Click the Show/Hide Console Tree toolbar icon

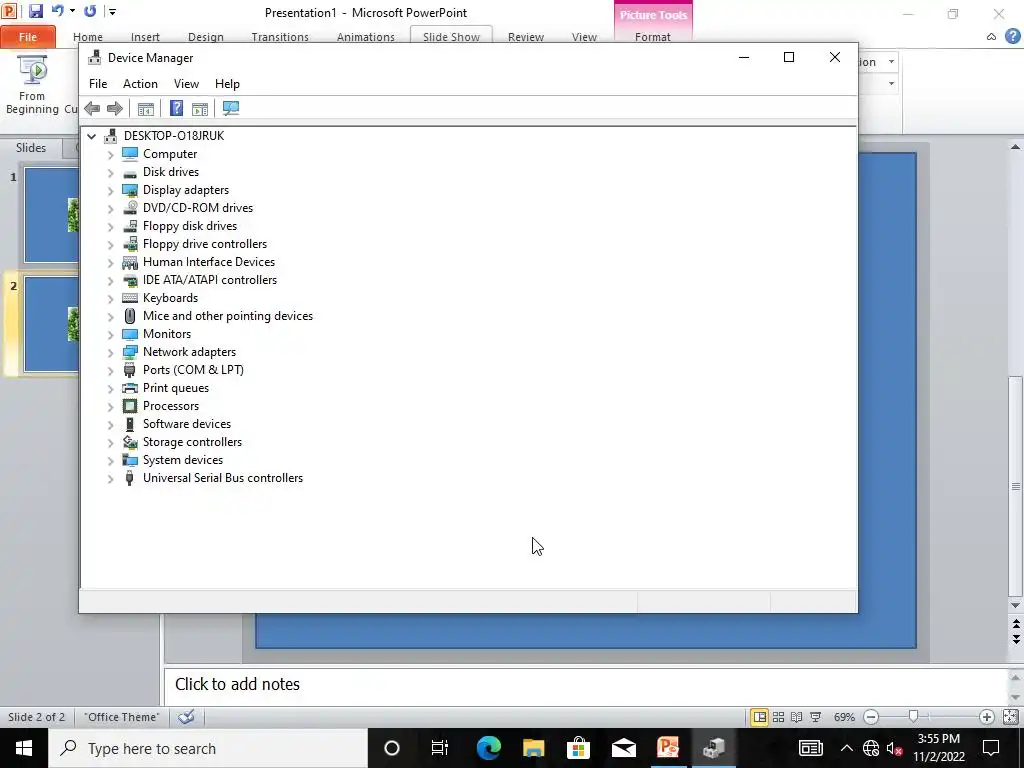tap(146, 108)
